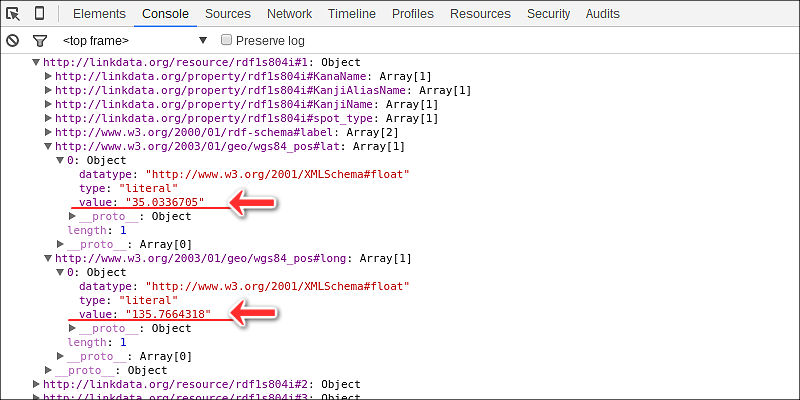Open the Resources tab
This screenshot has width=800, height=400.
click(480, 14)
